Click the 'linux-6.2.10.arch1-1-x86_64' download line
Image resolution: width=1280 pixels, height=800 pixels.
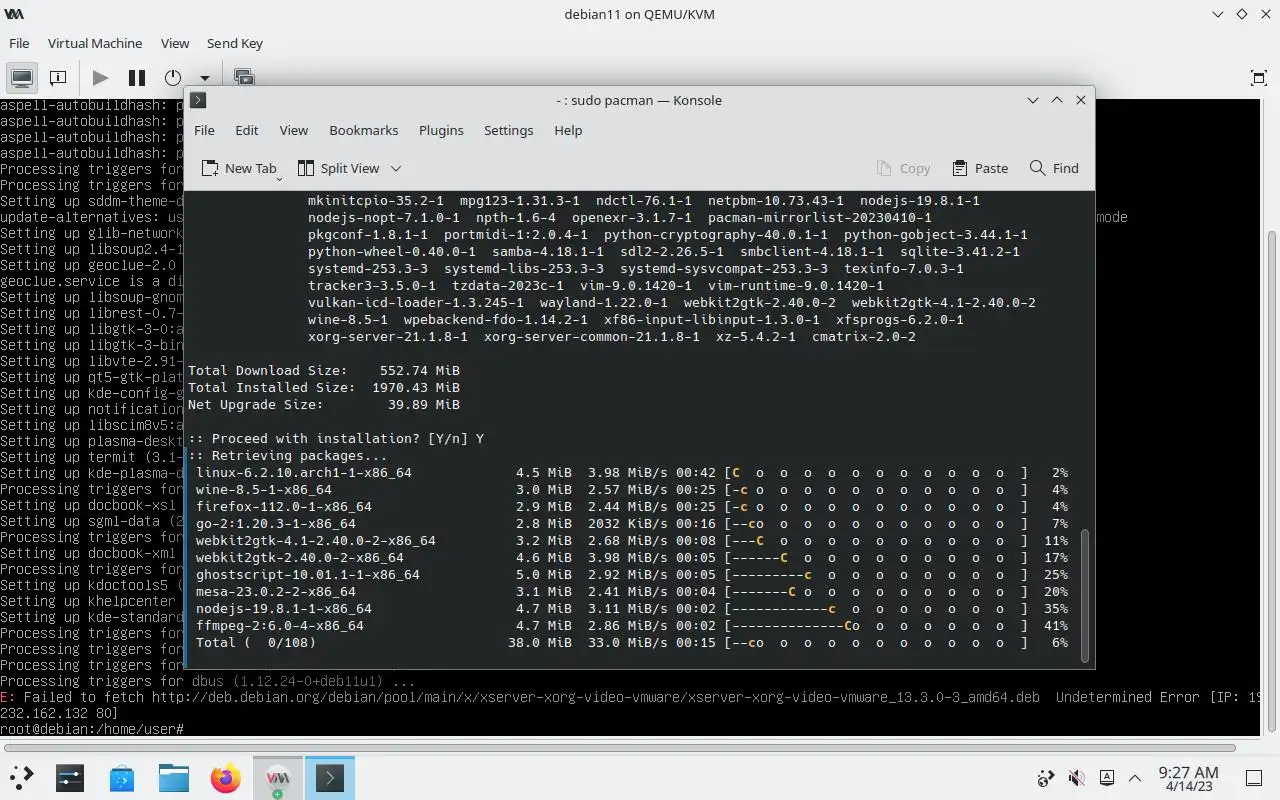click(x=632, y=472)
